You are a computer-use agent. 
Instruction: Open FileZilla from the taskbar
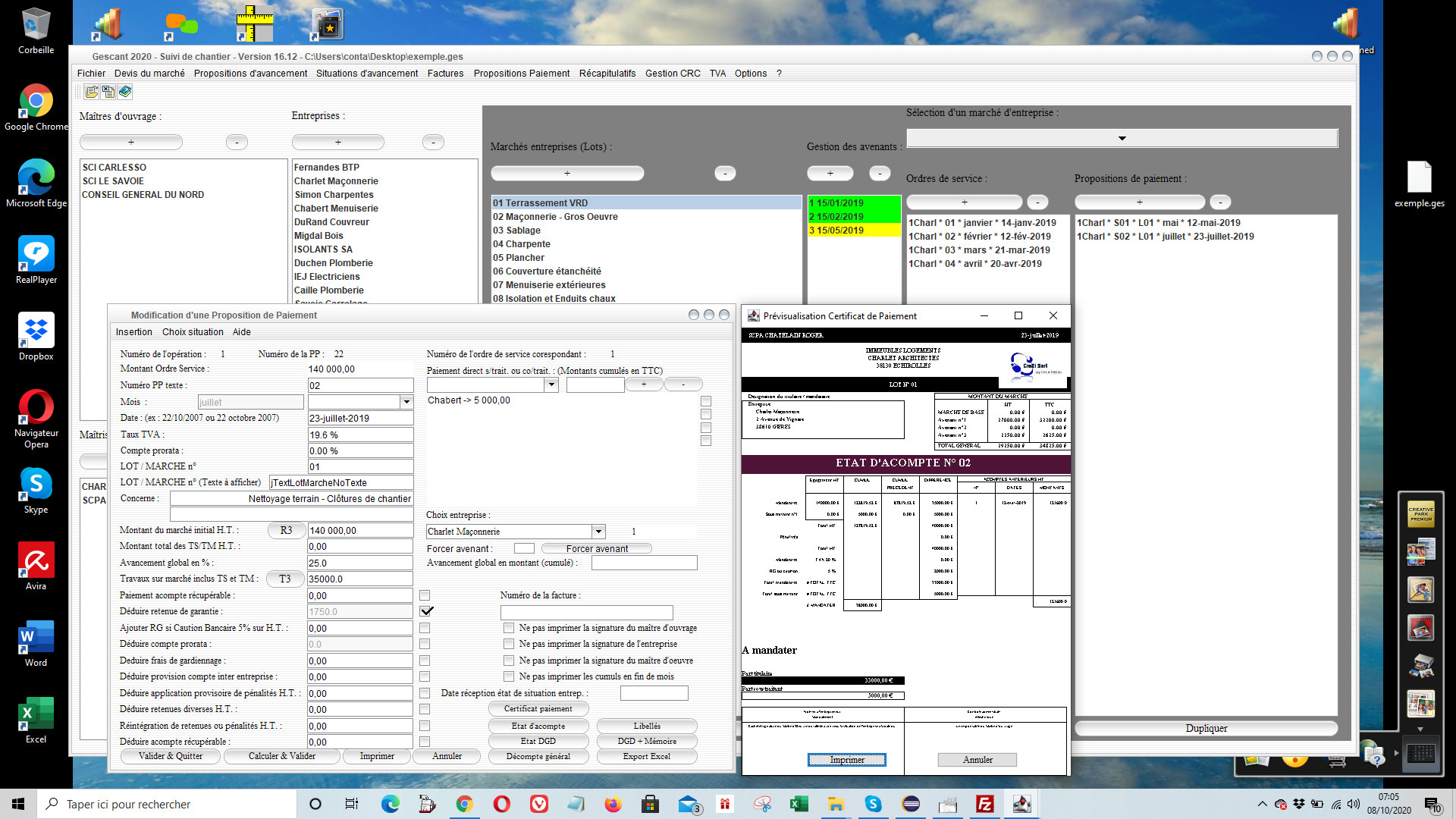984,804
